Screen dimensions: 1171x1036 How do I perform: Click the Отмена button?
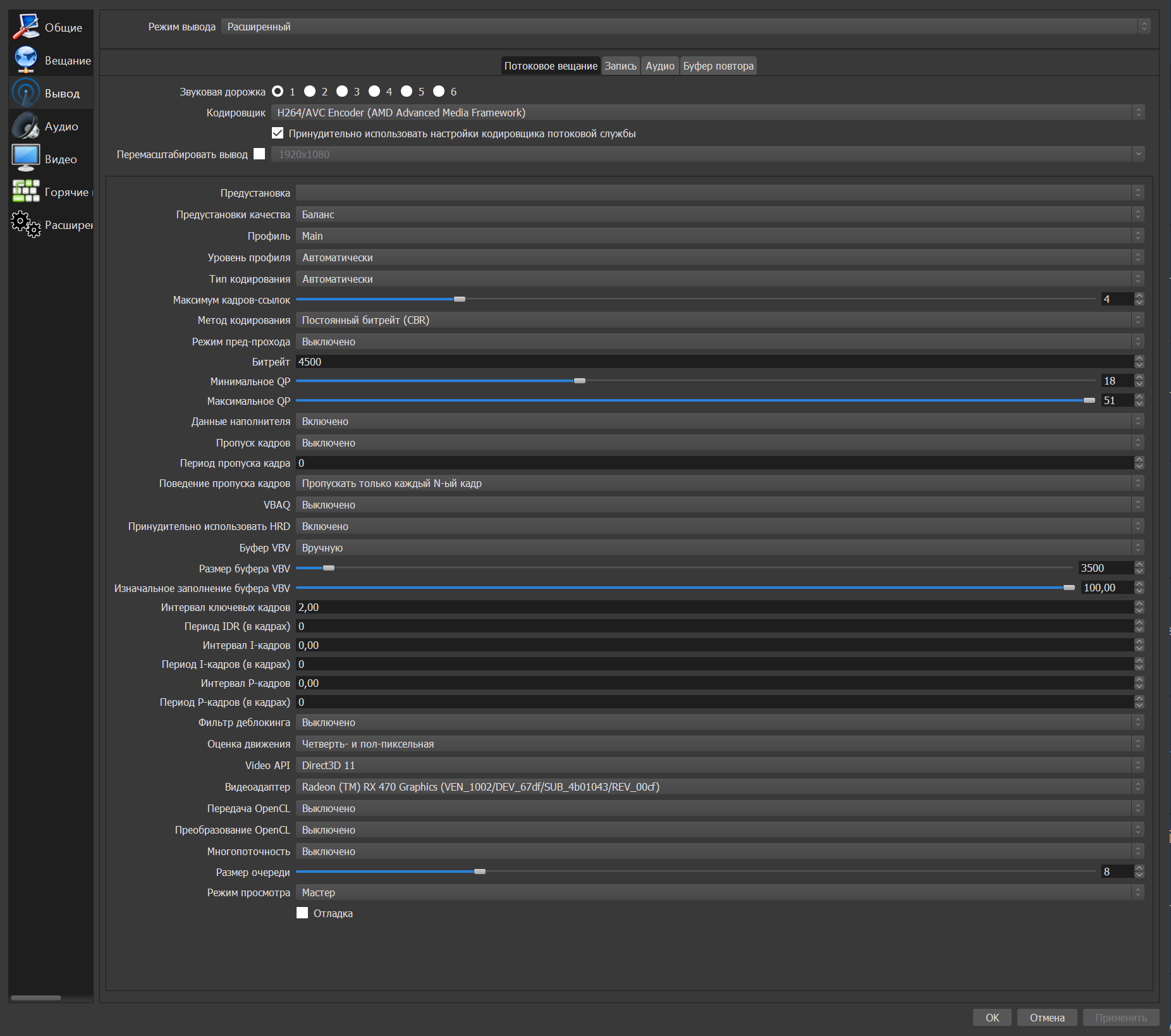pyautogui.click(x=1047, y=1018)
